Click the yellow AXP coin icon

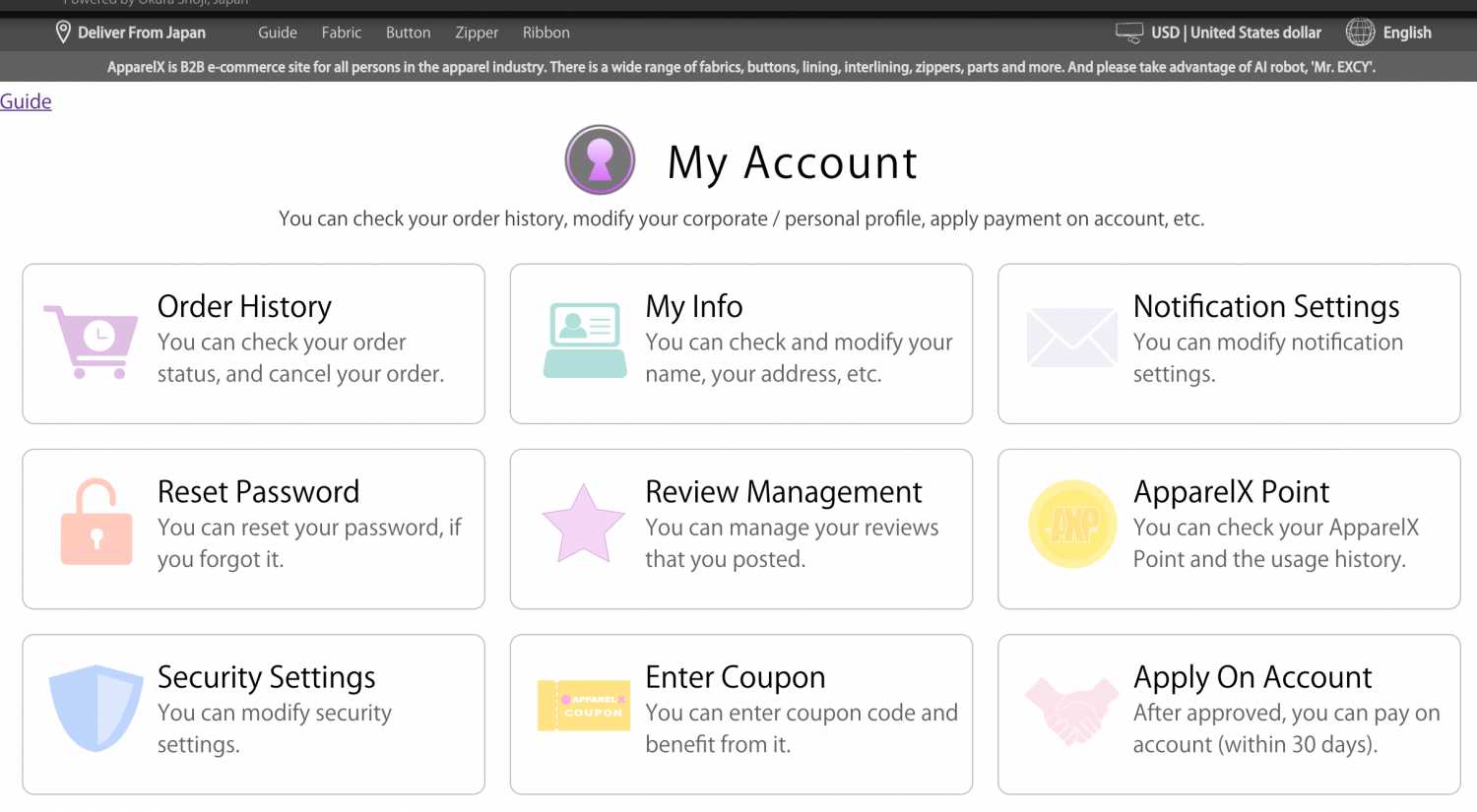(x=1072, y=524)
